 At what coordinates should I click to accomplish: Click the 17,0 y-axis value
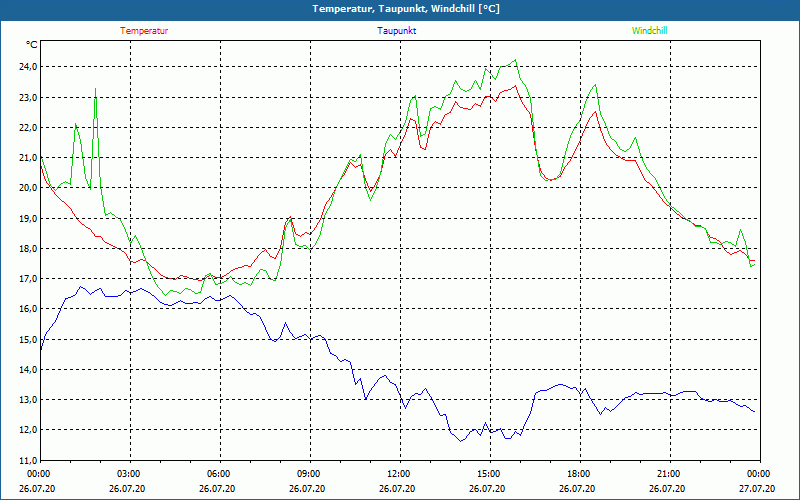coord(28,279)
